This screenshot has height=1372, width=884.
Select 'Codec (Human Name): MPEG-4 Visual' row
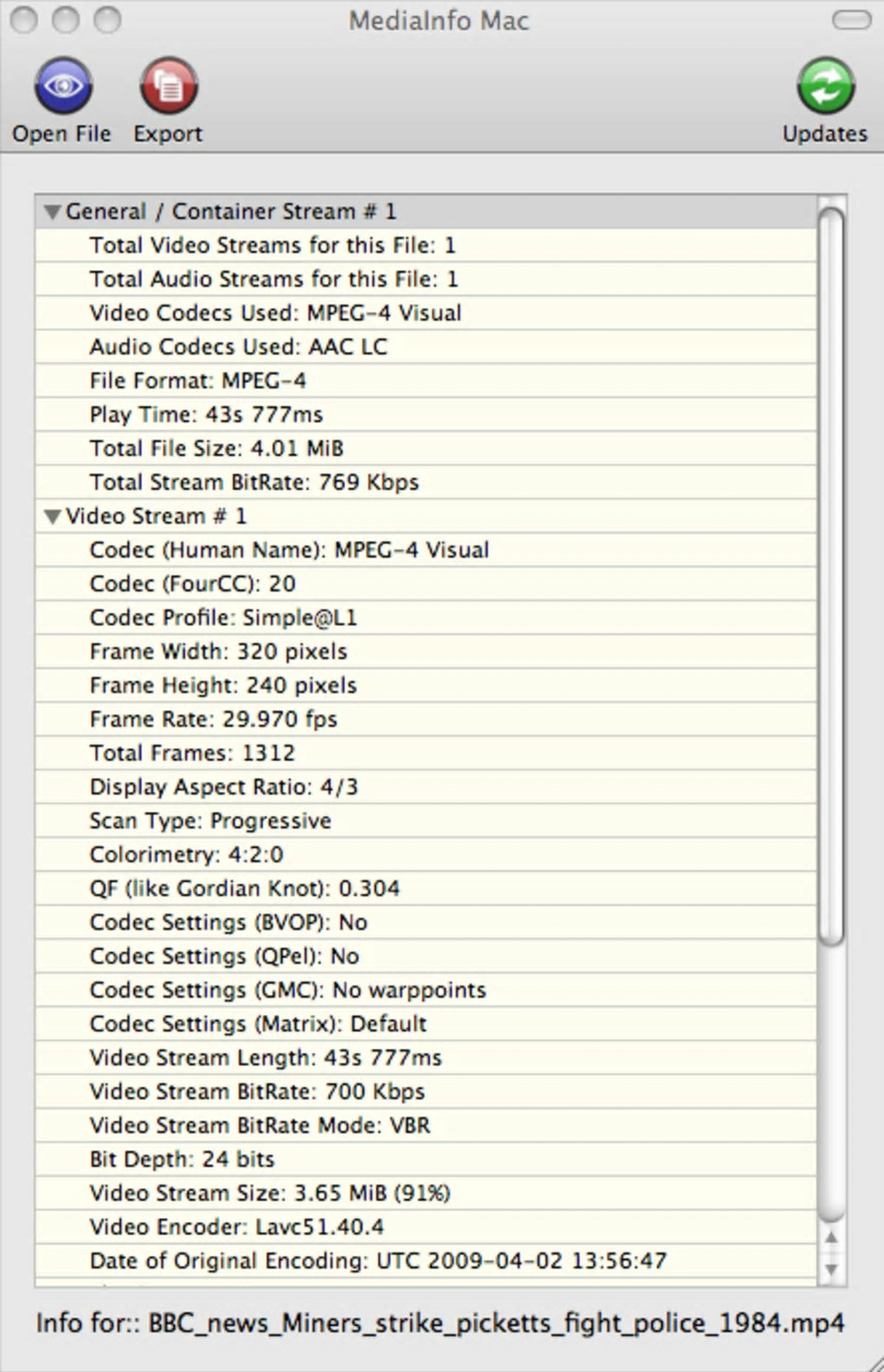coord(426,549)
